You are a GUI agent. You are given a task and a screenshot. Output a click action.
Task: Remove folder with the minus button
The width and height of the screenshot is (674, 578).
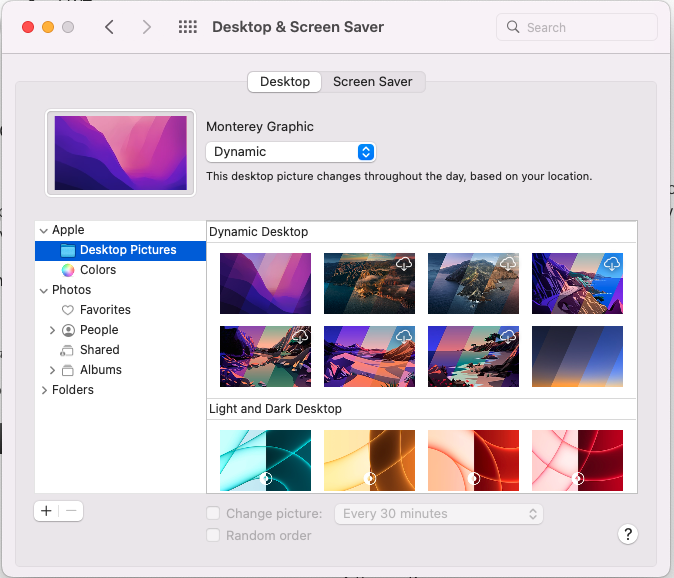pos(71,511)
